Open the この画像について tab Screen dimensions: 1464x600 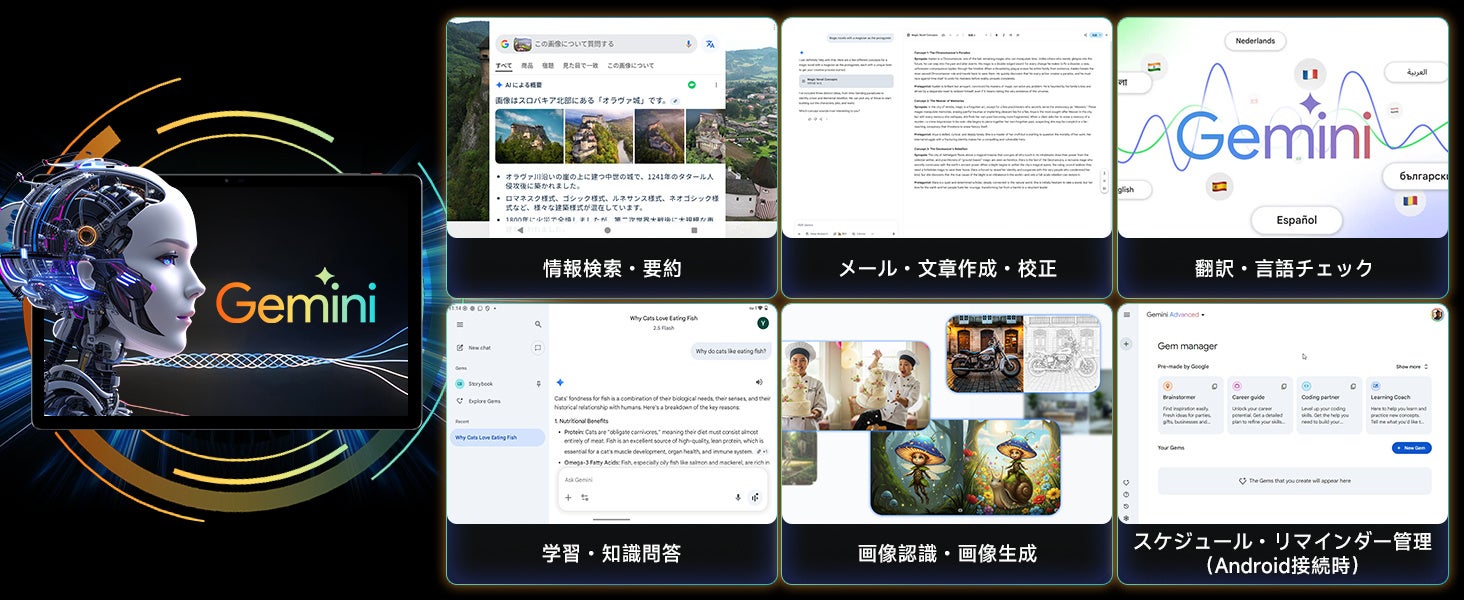[x=631, y=66]
